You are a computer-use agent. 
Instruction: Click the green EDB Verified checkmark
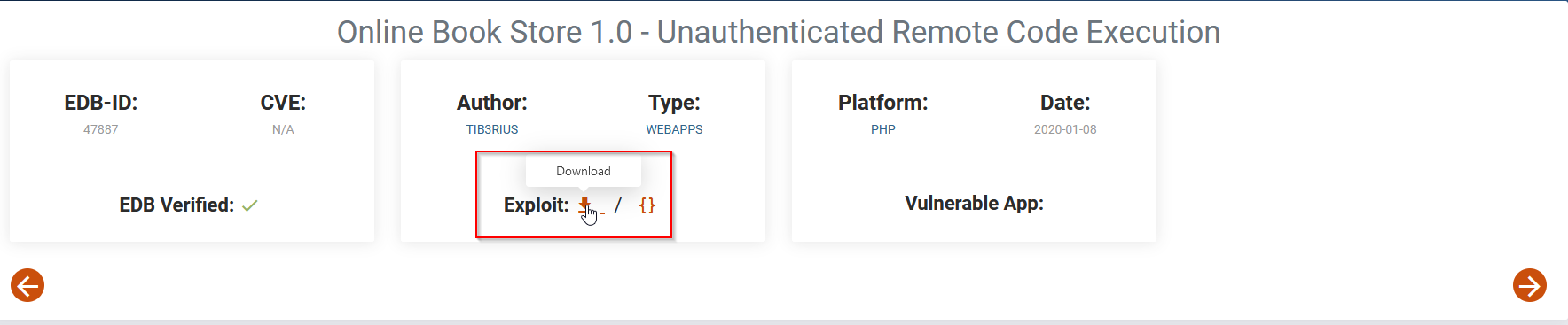click(x=250, y=205)
